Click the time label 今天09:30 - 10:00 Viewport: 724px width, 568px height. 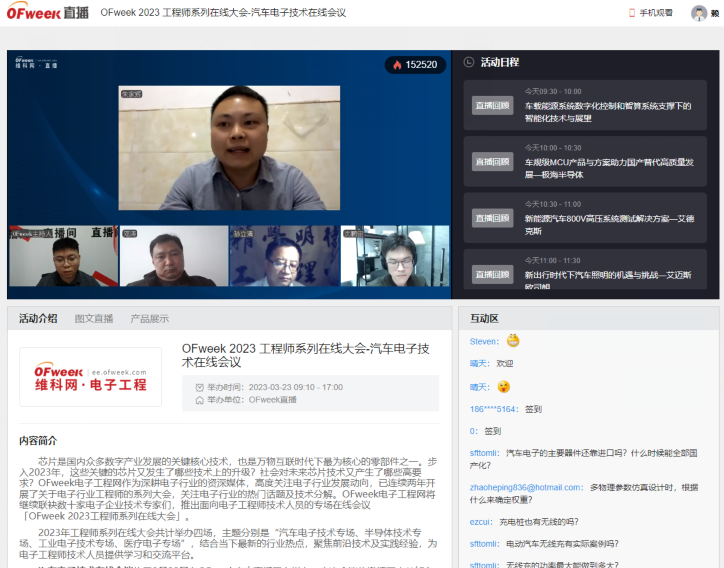point(553,91)
